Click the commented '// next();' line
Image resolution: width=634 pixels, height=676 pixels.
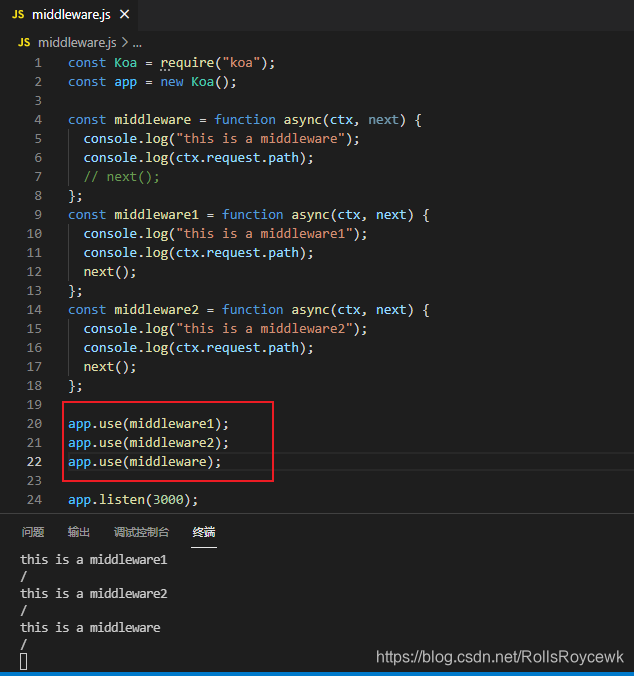[122, 177]
